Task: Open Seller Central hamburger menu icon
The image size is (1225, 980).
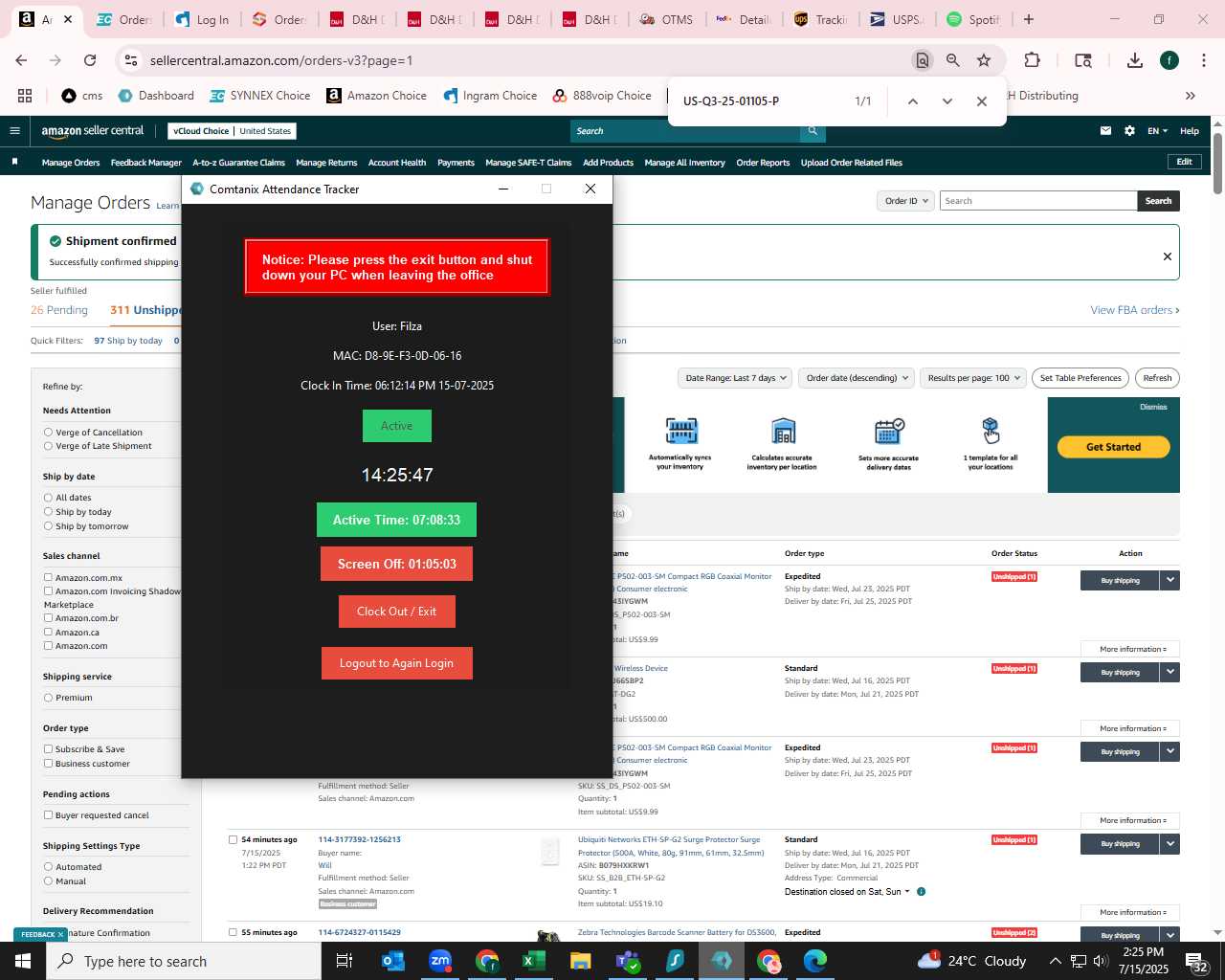Action: pos(14,131)
